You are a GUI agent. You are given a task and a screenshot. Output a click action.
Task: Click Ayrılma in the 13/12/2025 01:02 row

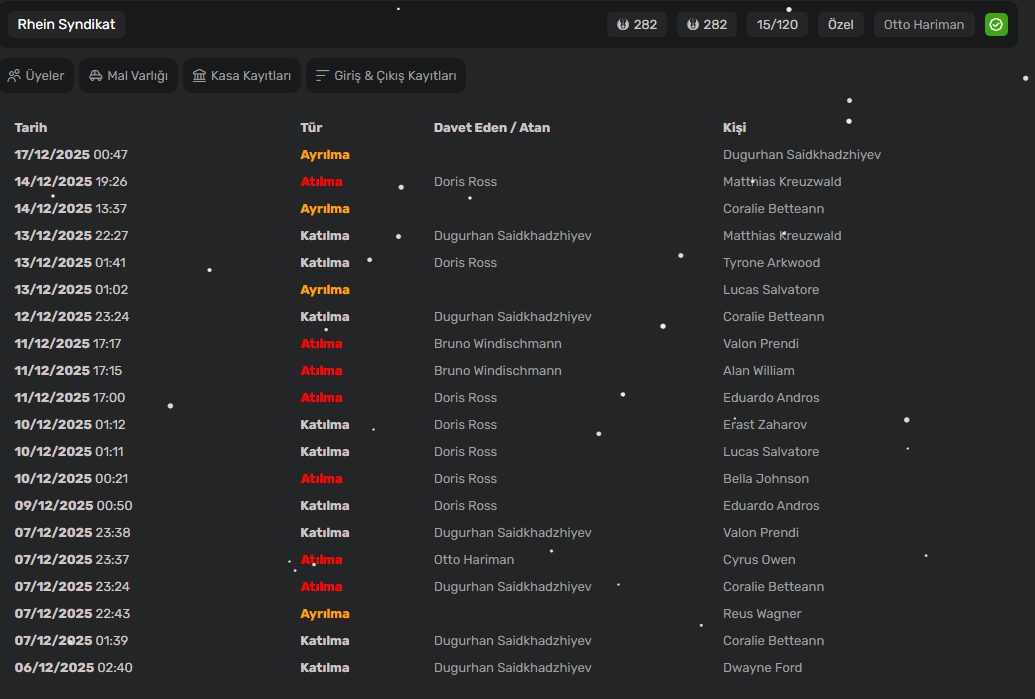click(x=325, y=290)
